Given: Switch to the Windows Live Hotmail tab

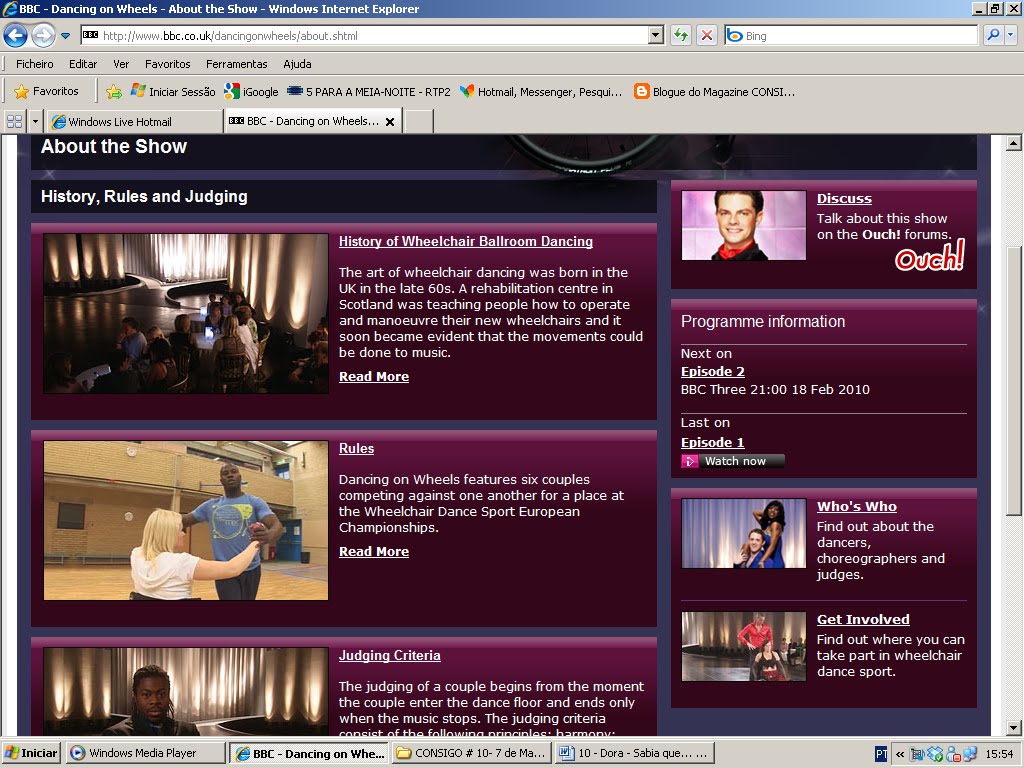Looking at the screenshot, I should pos(135,121).
